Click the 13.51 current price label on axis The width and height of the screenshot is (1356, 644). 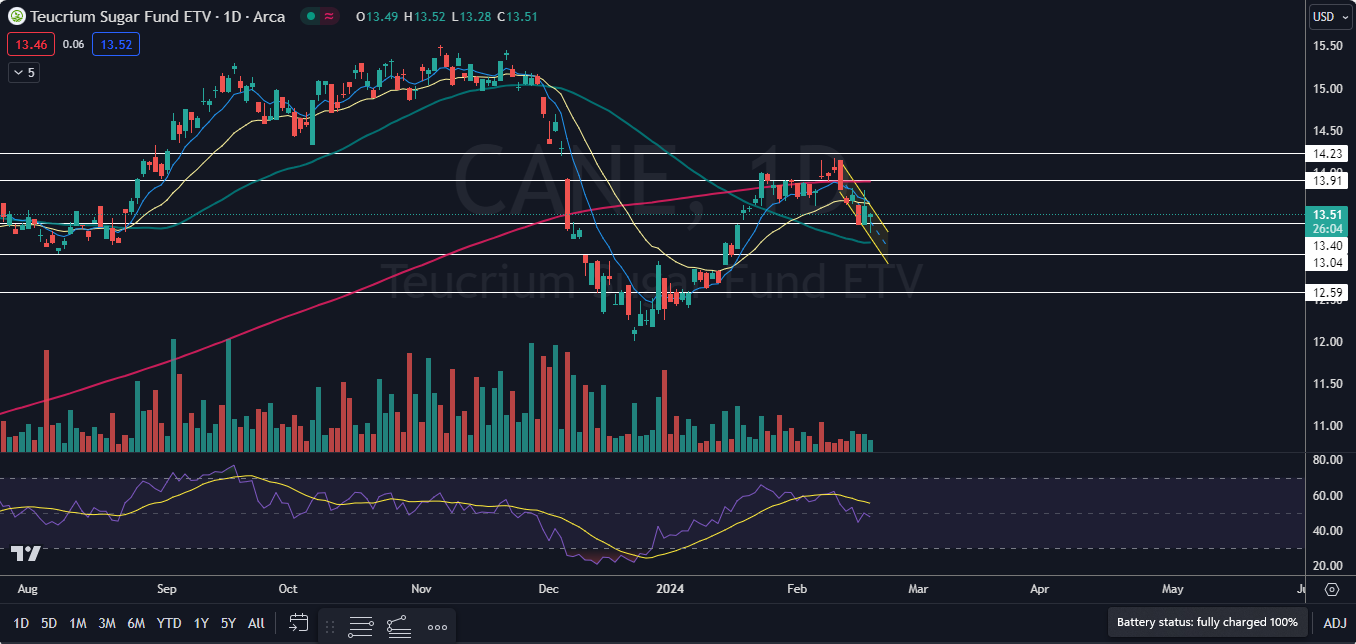1328,214
